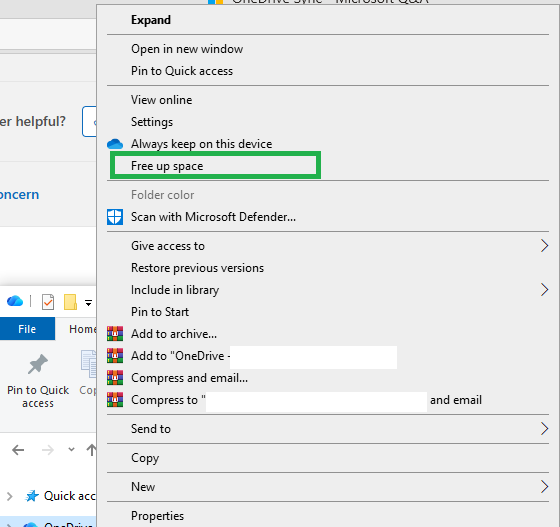The image size is (560, 527).
Task: Click the Properties checkmark quick access icon
Action: point(48,302)
